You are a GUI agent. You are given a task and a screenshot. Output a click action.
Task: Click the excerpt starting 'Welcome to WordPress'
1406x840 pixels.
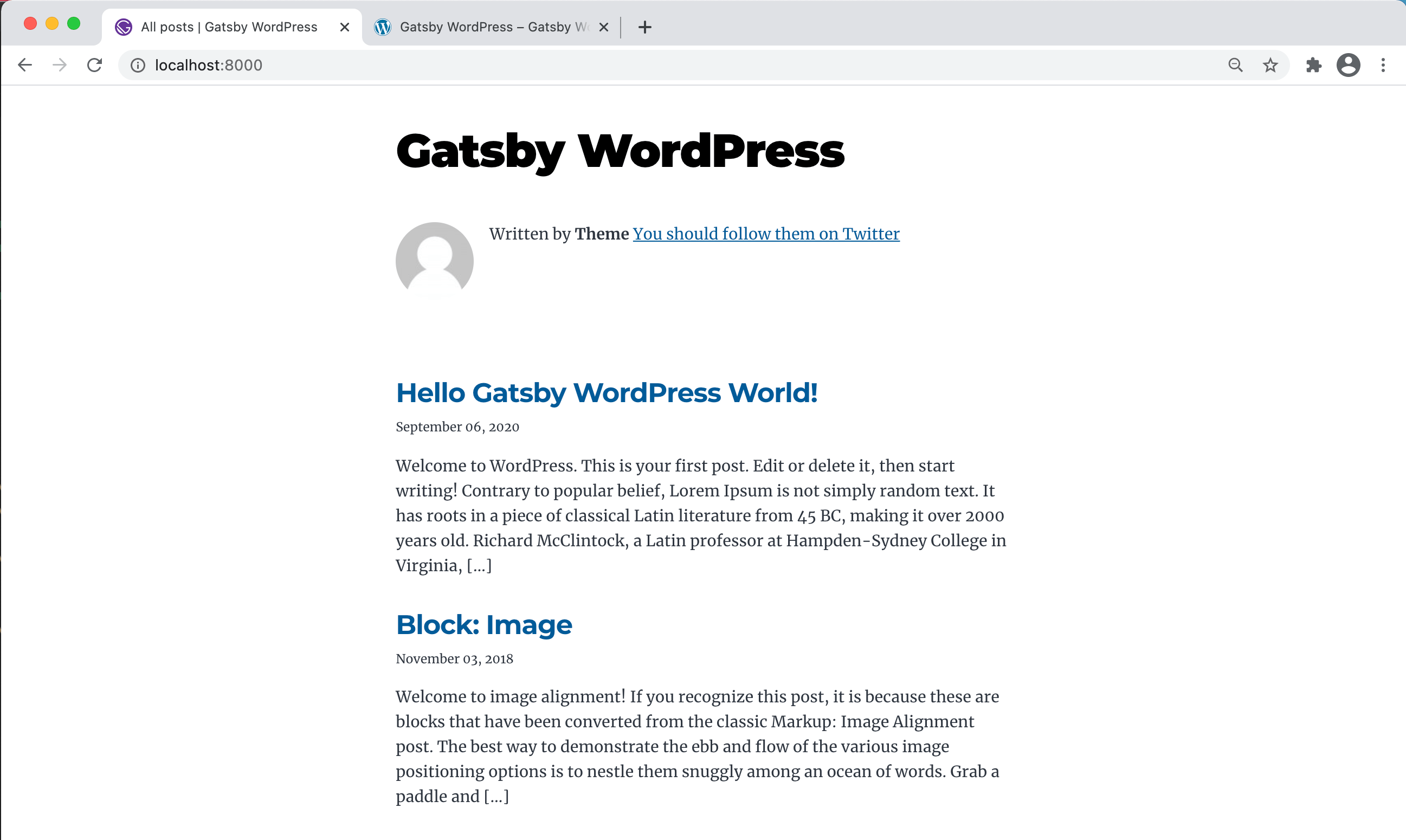point(701,516)
